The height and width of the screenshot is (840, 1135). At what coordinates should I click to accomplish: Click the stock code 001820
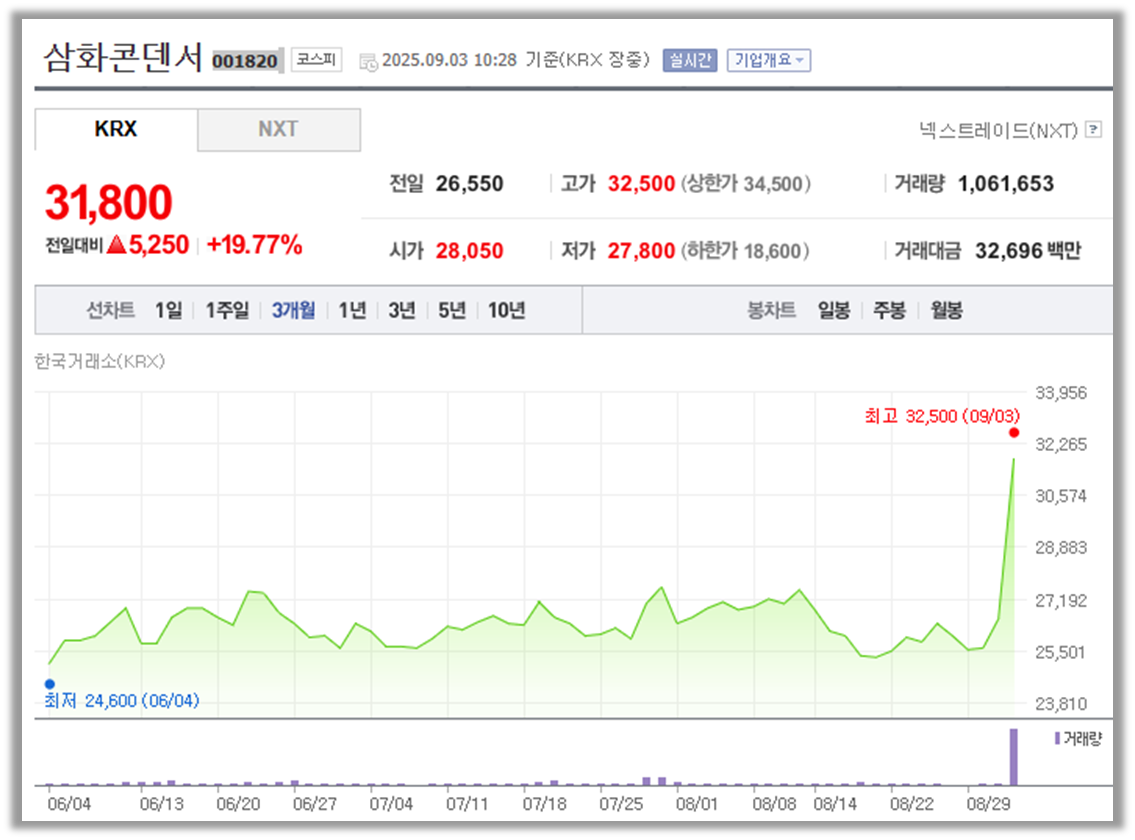(245, 61)
